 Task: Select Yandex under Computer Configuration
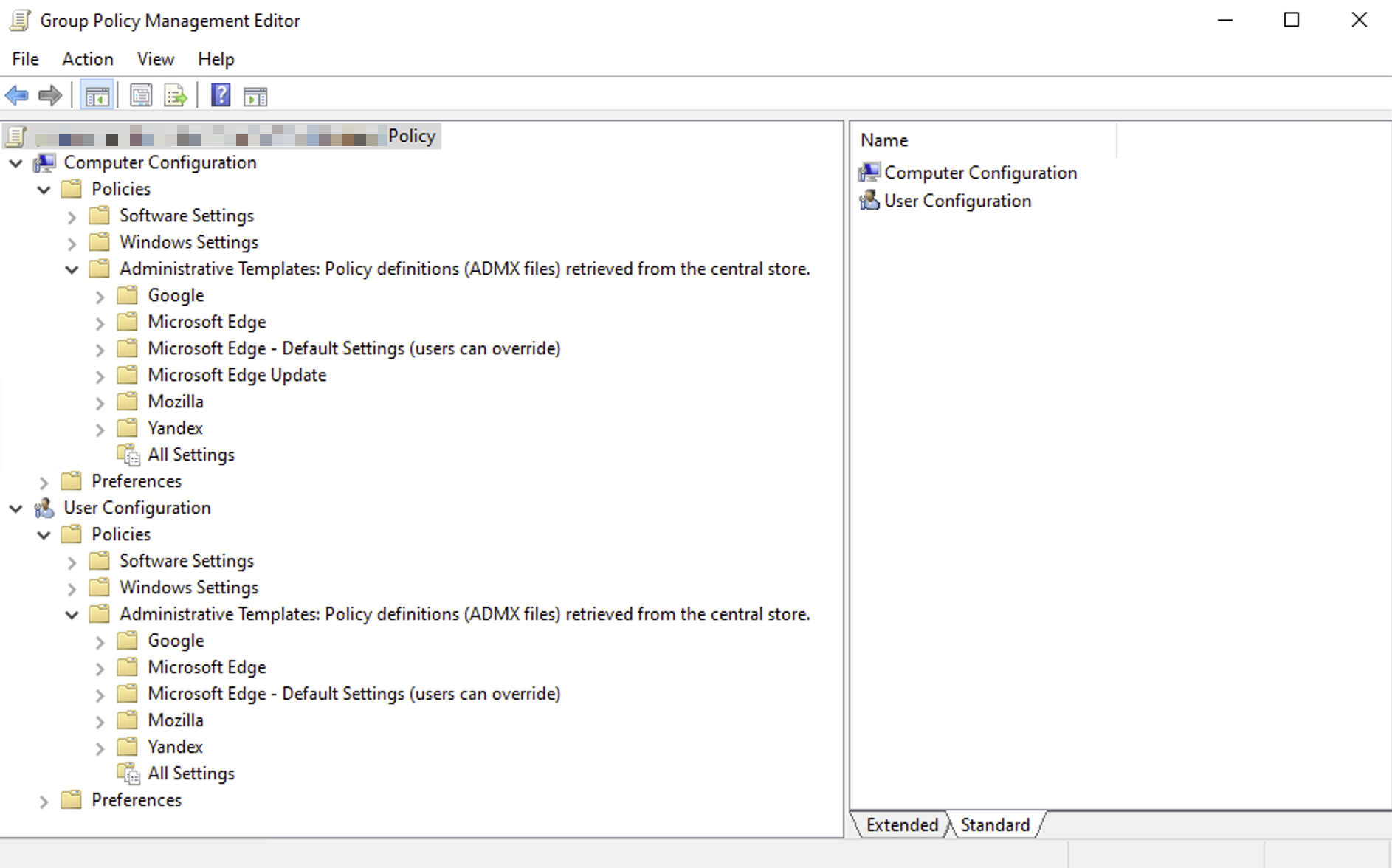coord(175,428)
